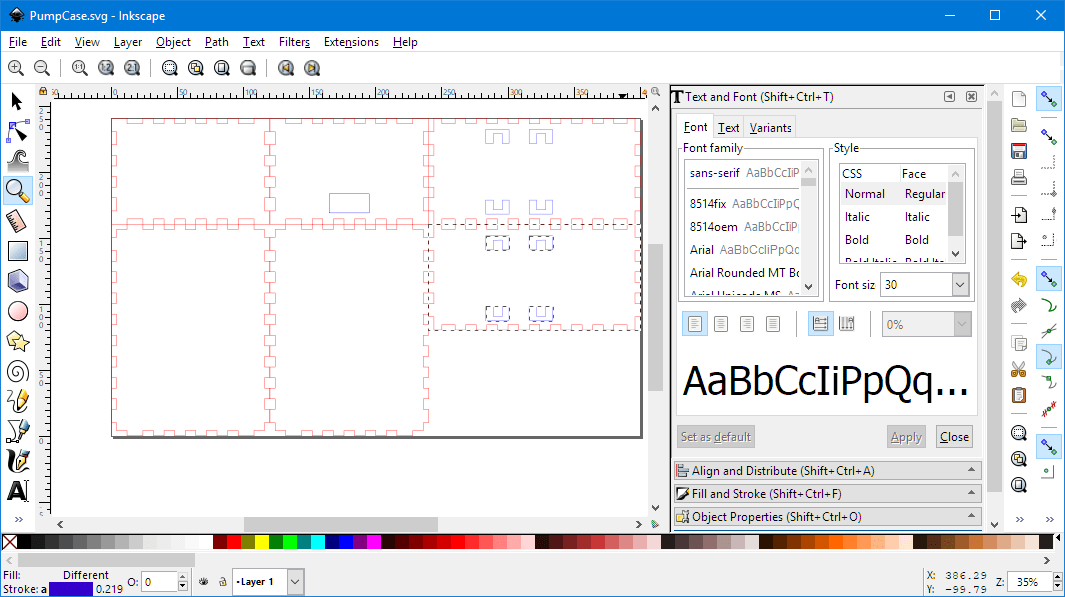1065x597 pixels.
Task: Open the Font size dropdown
Action: tap(960, 285)
